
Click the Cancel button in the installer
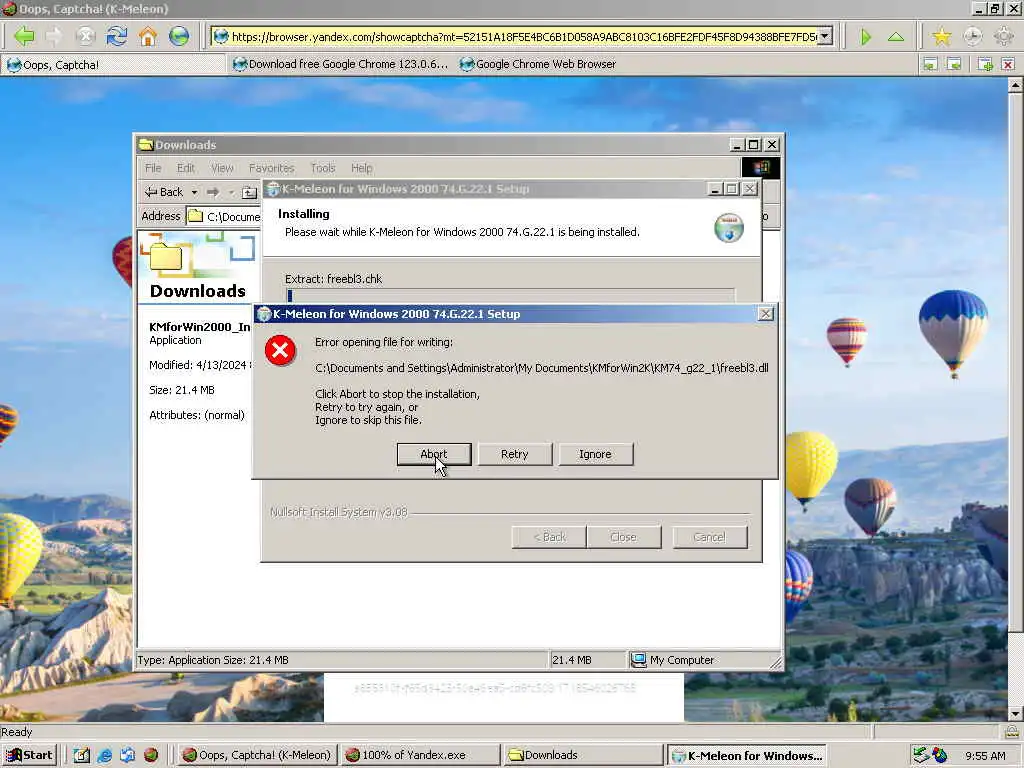point(710,537)
